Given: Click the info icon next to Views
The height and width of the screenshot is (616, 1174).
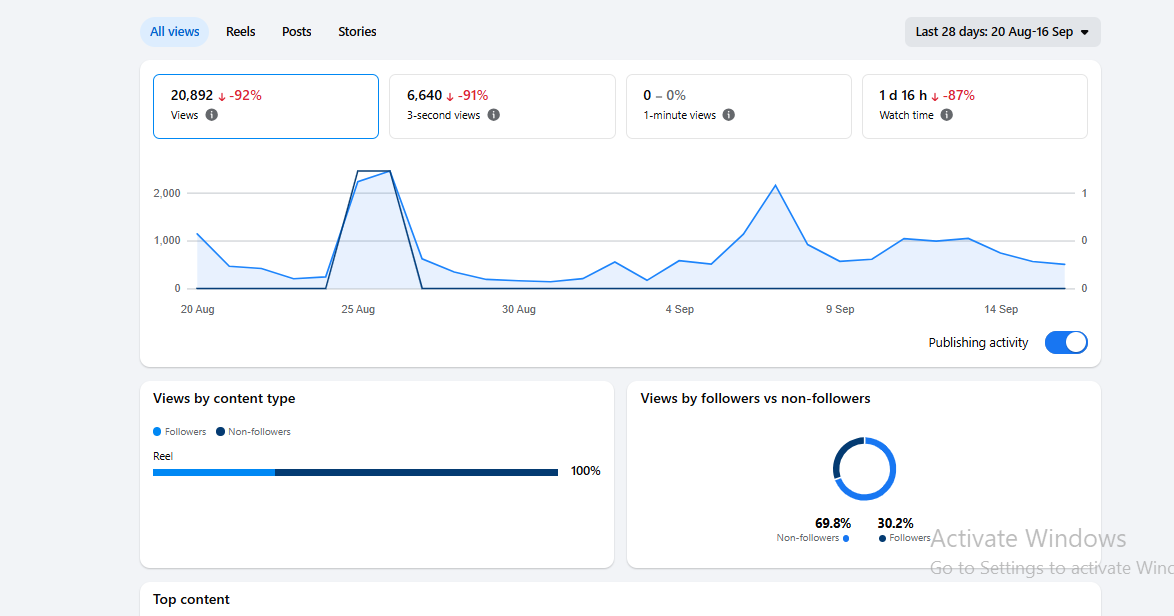Looking at the screenshot, I should [x=212, y=115].
